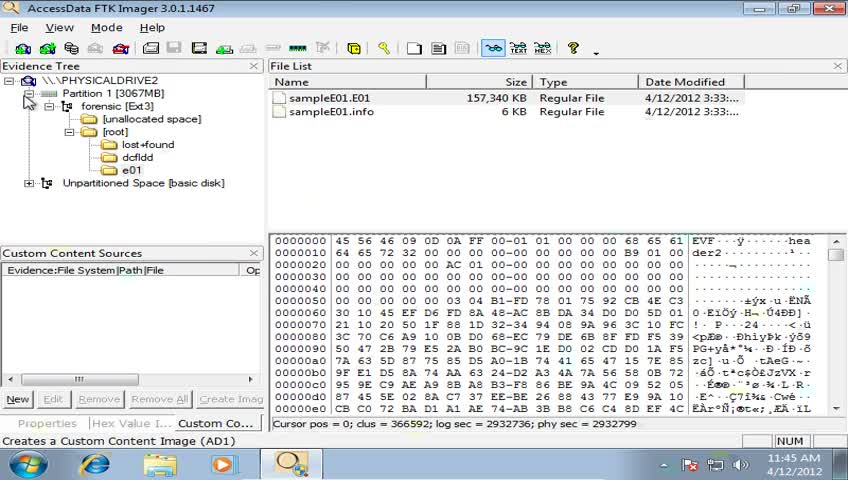
Task: Open the Windows Start menu
Action: [x=28, y=464]
